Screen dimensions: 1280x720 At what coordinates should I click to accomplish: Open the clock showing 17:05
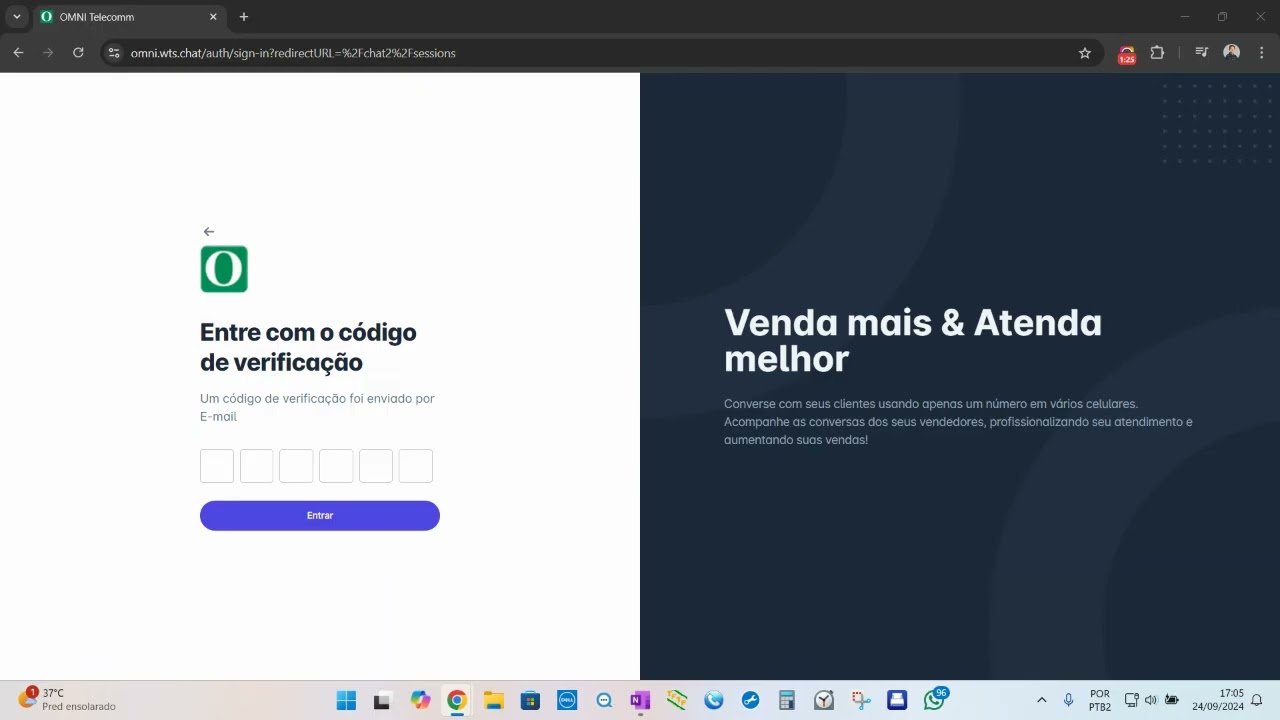(1218, 700)
